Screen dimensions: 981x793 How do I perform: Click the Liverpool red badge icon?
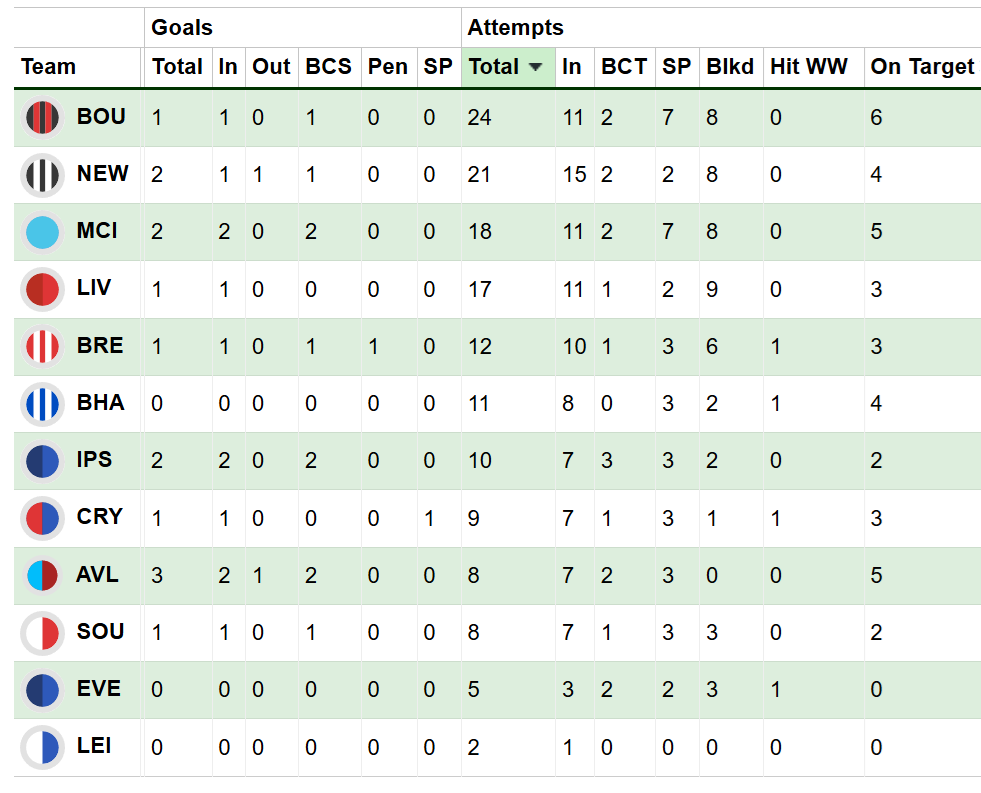[x=42, y=289]
